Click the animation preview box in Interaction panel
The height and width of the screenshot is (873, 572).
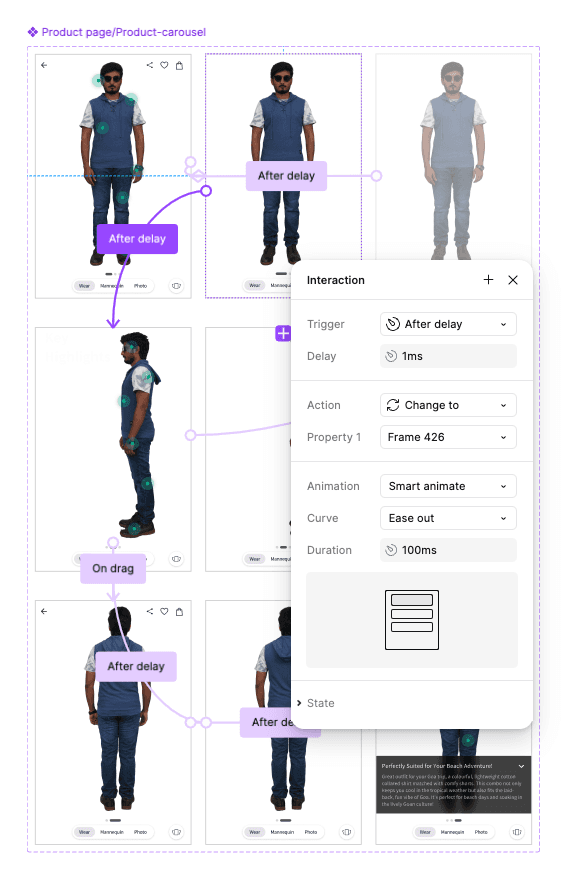coord(412,620)
